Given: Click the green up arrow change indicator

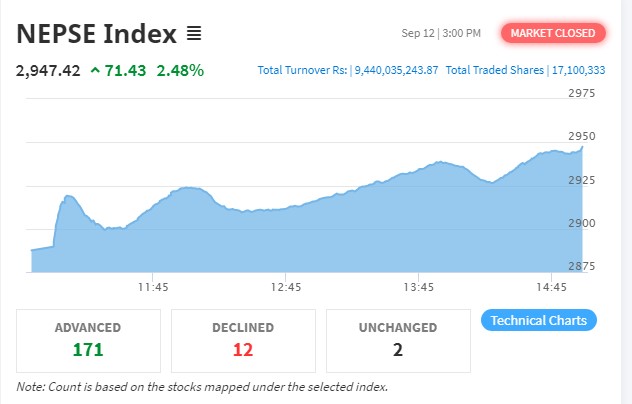Looking at the screenshot, I should (x=94, y=70).
